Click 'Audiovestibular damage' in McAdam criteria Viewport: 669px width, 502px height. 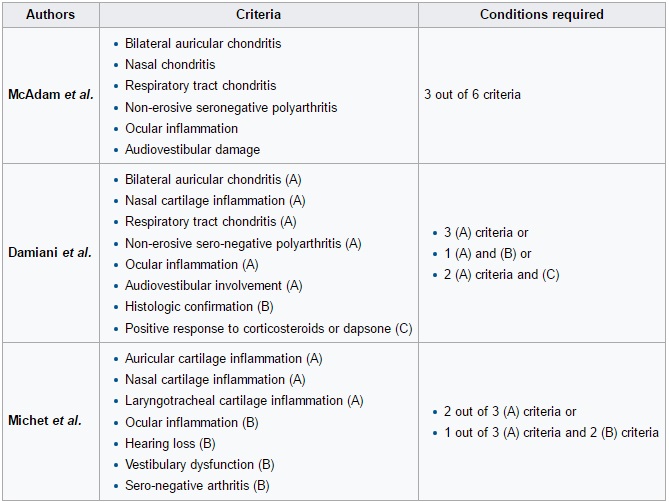192,149
